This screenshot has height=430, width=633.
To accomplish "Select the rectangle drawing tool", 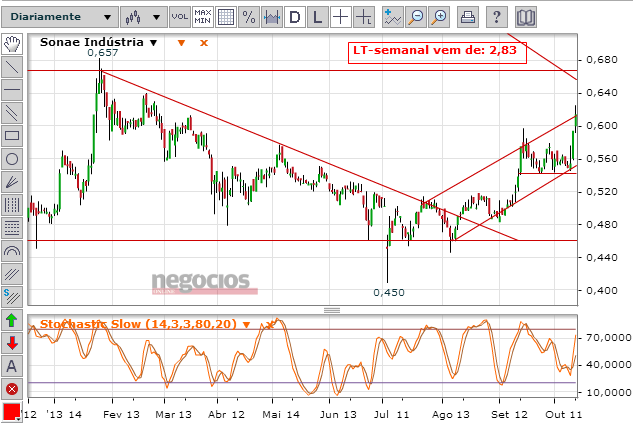I will tap(12, 136).
